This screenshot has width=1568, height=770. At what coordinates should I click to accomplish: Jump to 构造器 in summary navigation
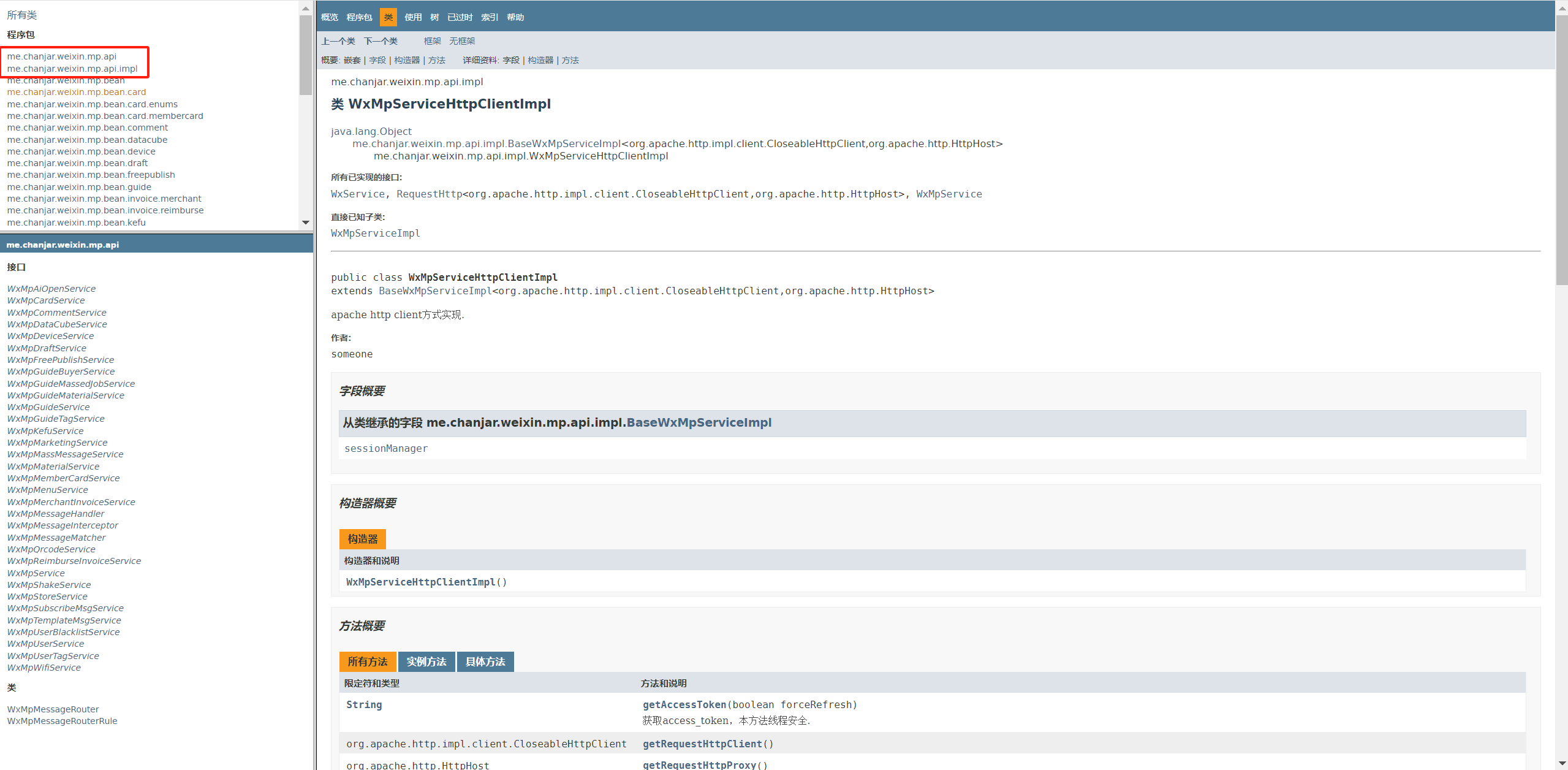point(407,60)
